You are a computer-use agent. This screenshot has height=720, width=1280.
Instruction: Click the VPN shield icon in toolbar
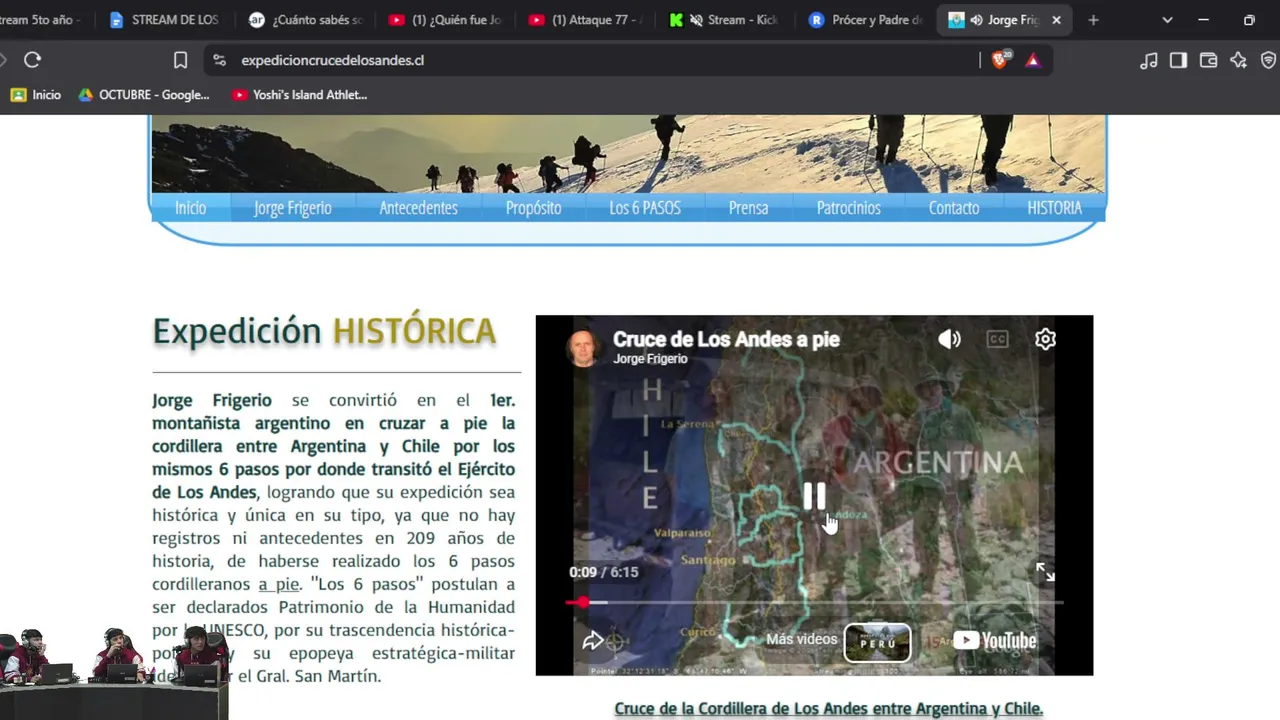(x=1268, y=60)
